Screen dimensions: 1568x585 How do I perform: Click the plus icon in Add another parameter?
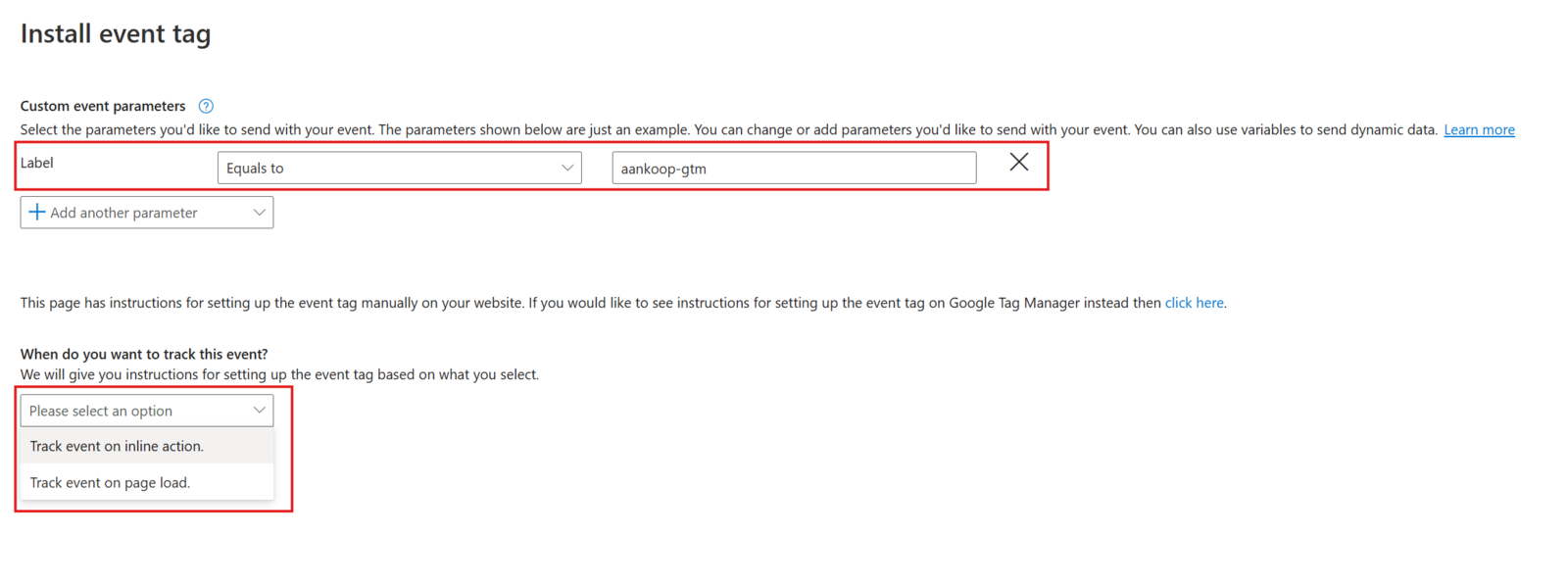pos(37,213)
